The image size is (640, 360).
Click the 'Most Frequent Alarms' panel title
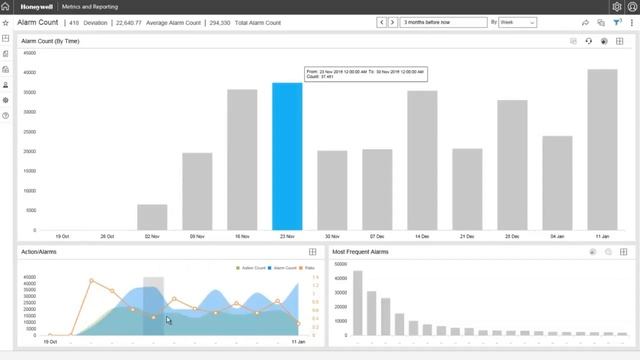pos(360,252)
